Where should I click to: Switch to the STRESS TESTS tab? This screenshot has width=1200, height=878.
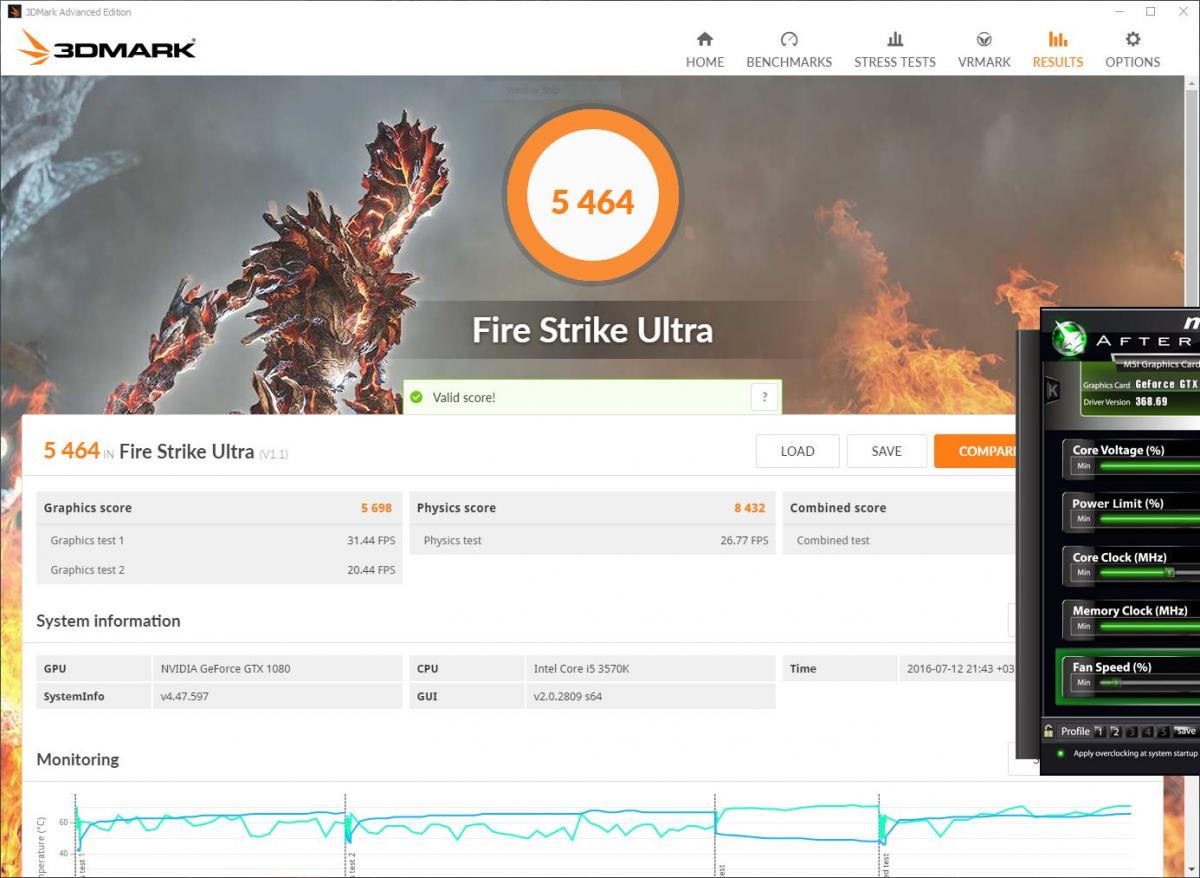(x=895, y=50)
